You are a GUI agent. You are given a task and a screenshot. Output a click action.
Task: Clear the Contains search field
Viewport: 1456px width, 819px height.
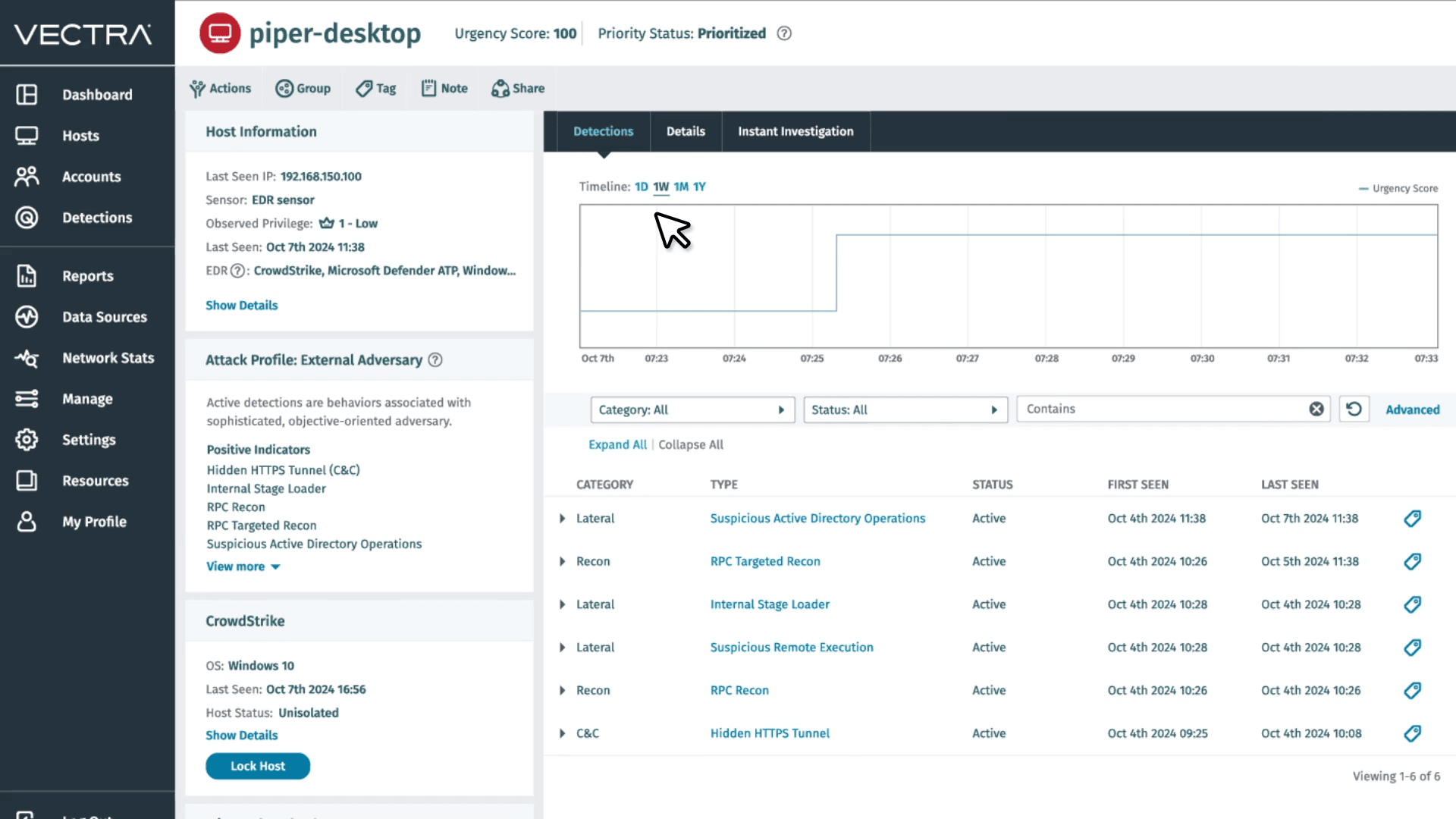[1316, 409]
